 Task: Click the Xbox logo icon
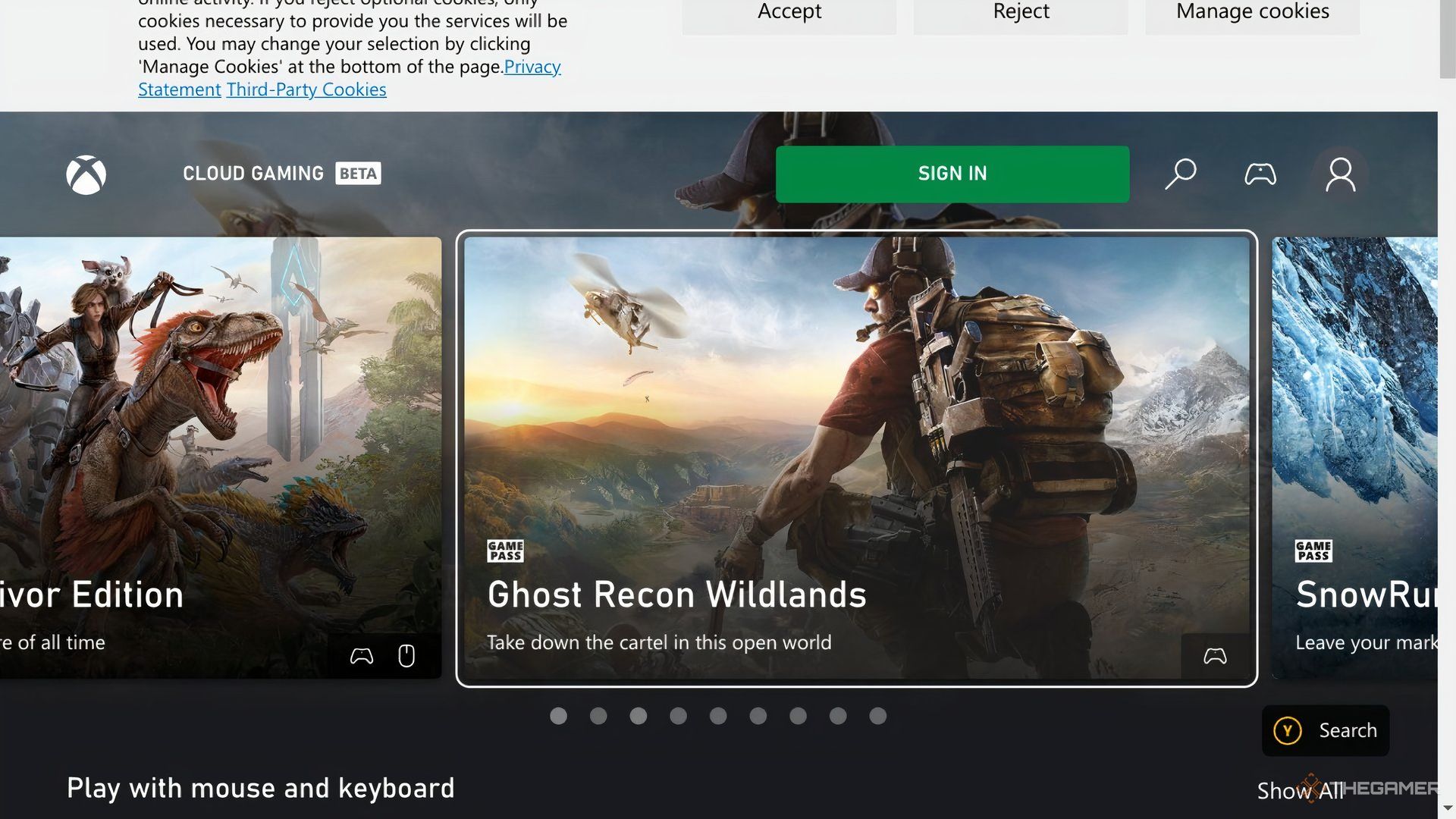(x=86, y=173)
